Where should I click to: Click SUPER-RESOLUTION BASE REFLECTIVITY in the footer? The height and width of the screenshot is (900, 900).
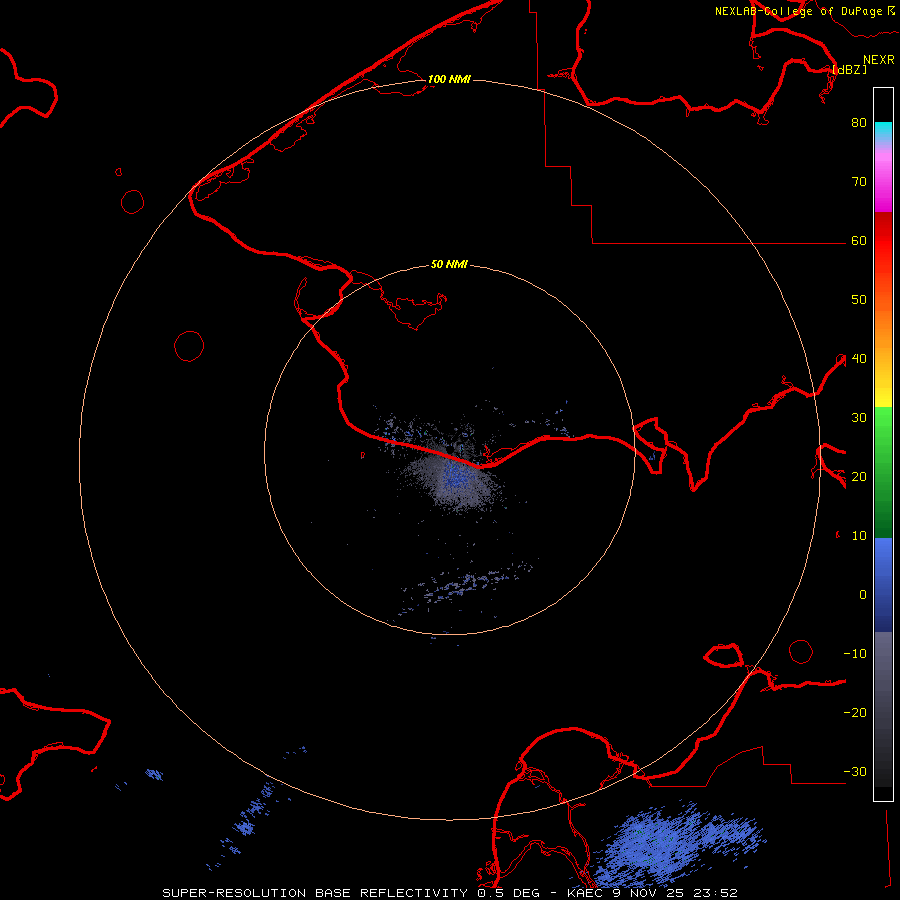pos(315,893)
